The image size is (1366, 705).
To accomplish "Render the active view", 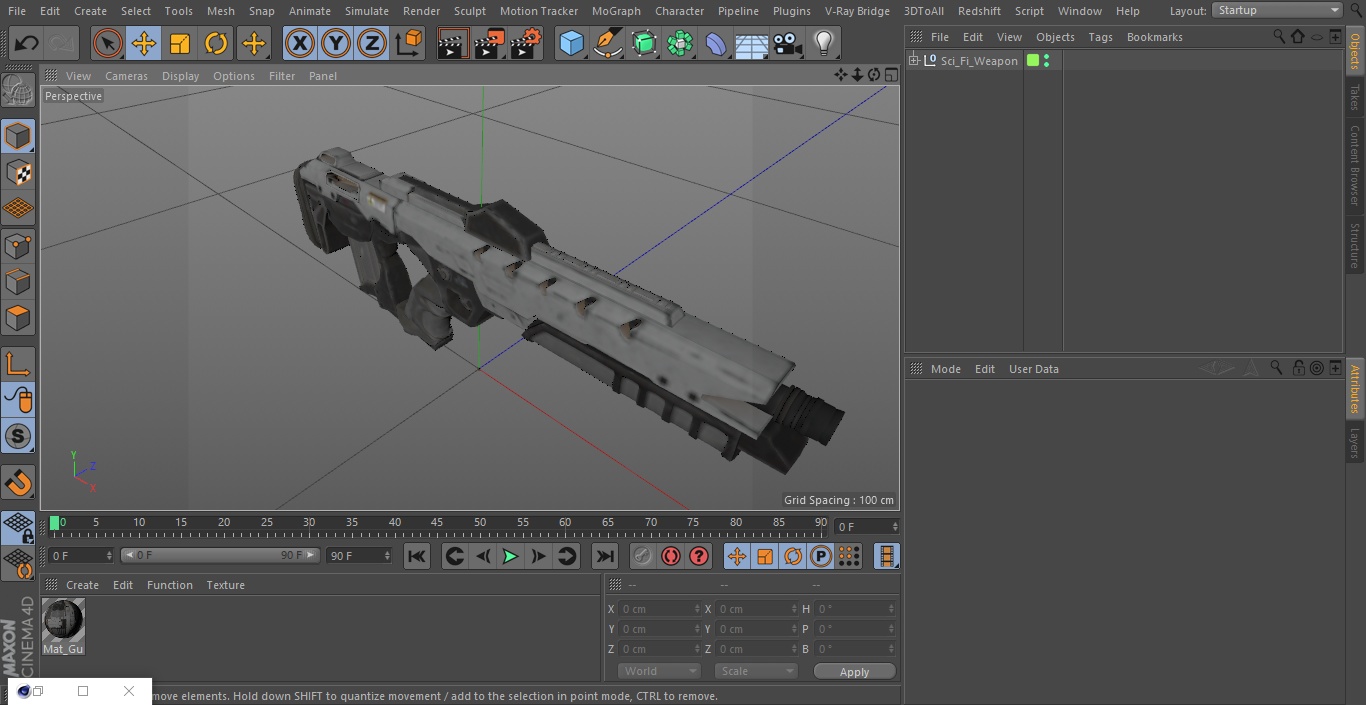I will pyautogui.click(x=453, y=43).
